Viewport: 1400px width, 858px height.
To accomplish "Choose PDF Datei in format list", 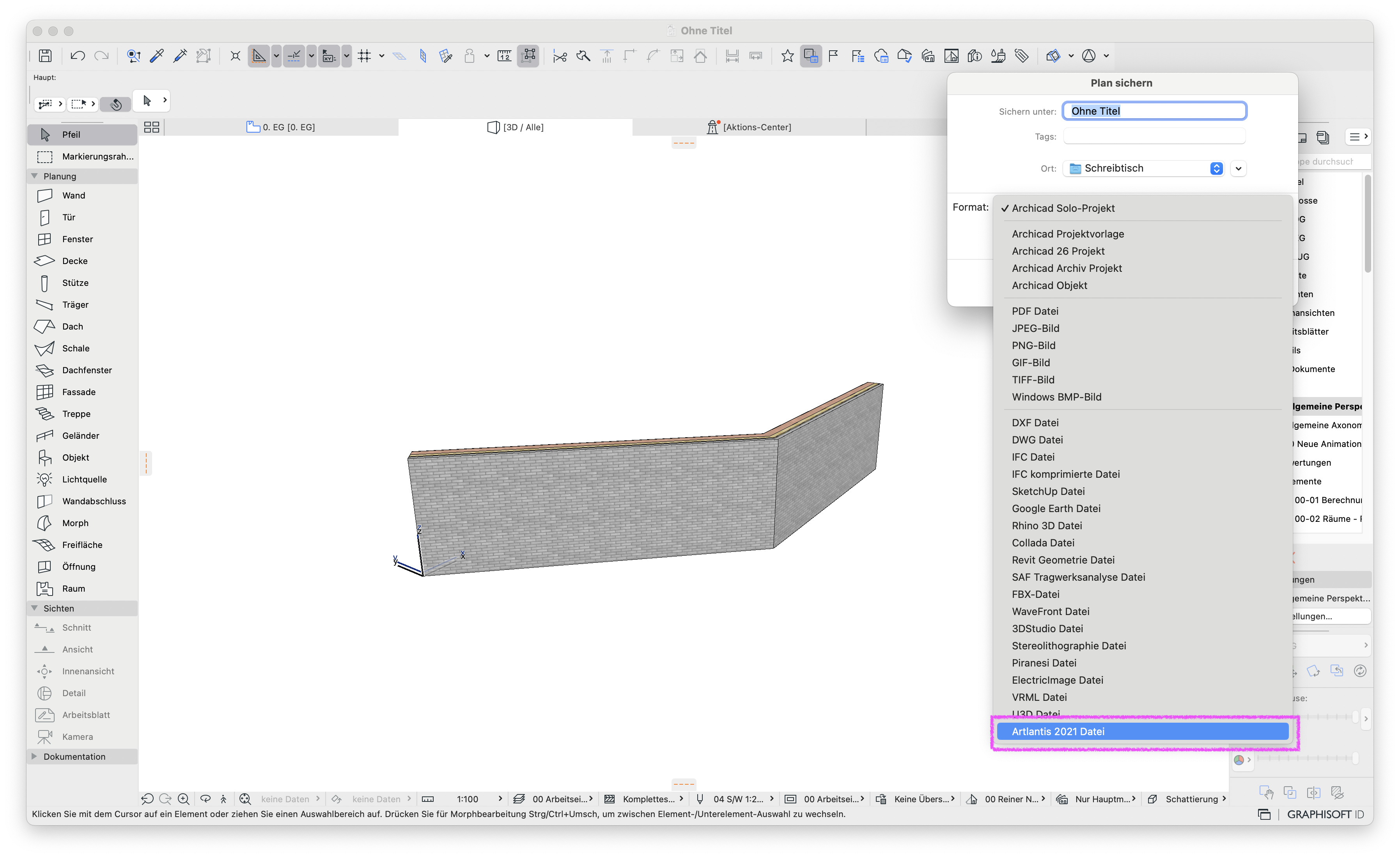I will pos(1143,311).
